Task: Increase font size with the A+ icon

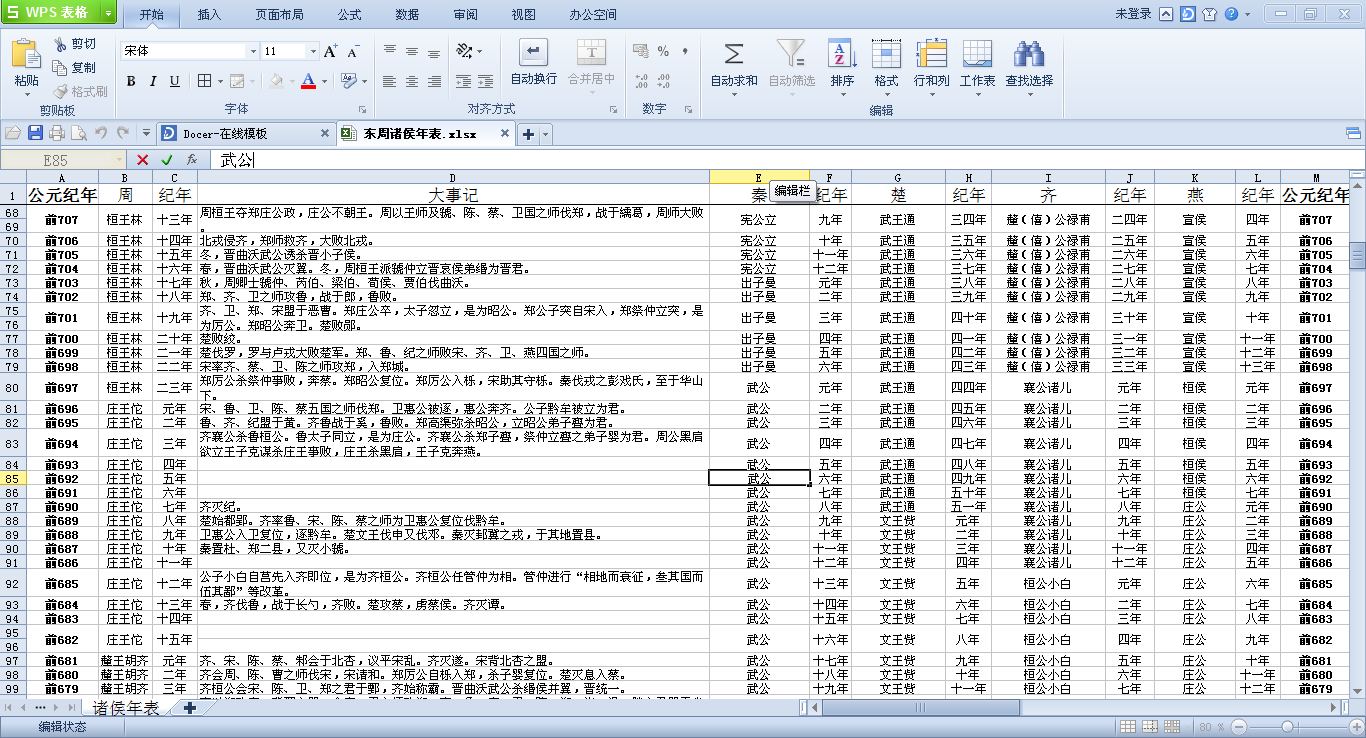Action: [330, 51]
